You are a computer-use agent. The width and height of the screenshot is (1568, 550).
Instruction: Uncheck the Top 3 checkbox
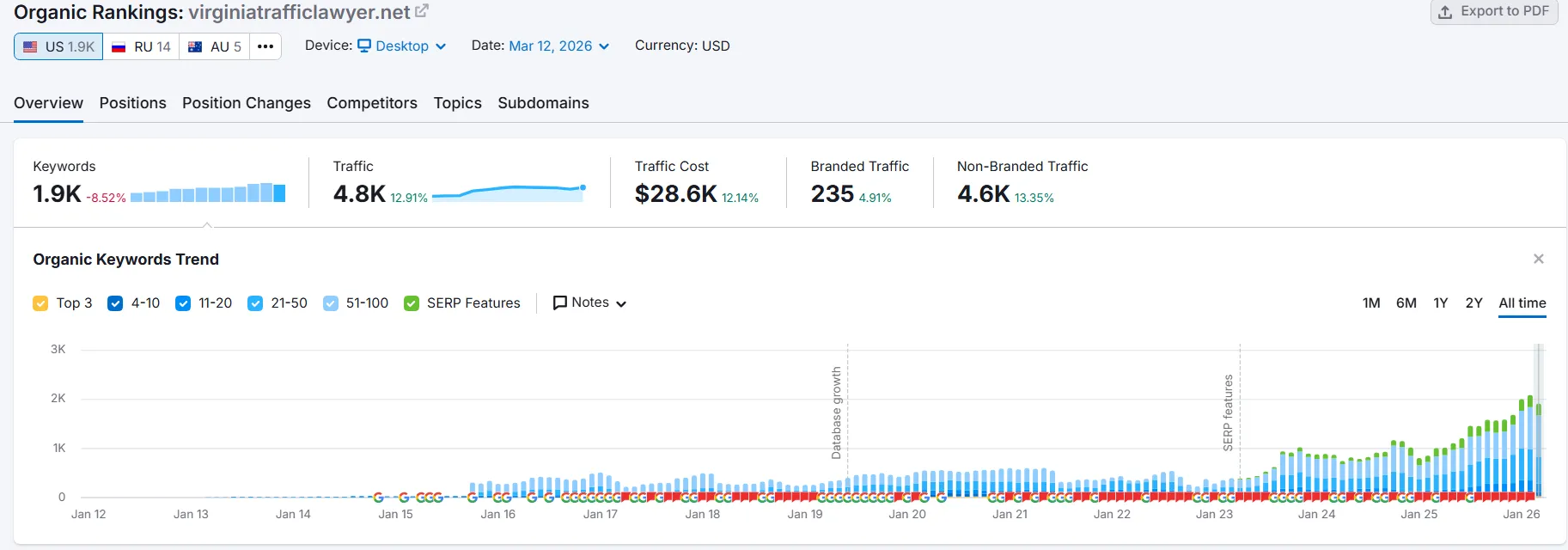coord(40,303)
